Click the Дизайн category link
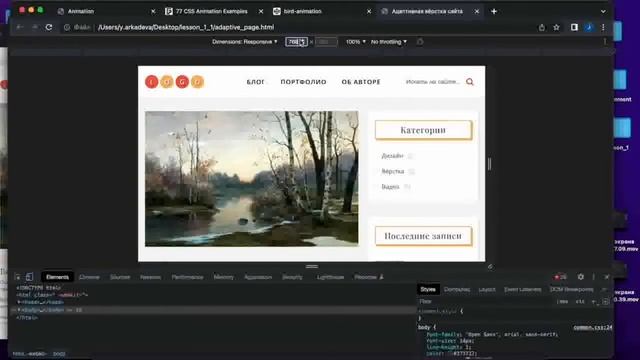This screenshot has height=360, width=640. tap(392, 156)
